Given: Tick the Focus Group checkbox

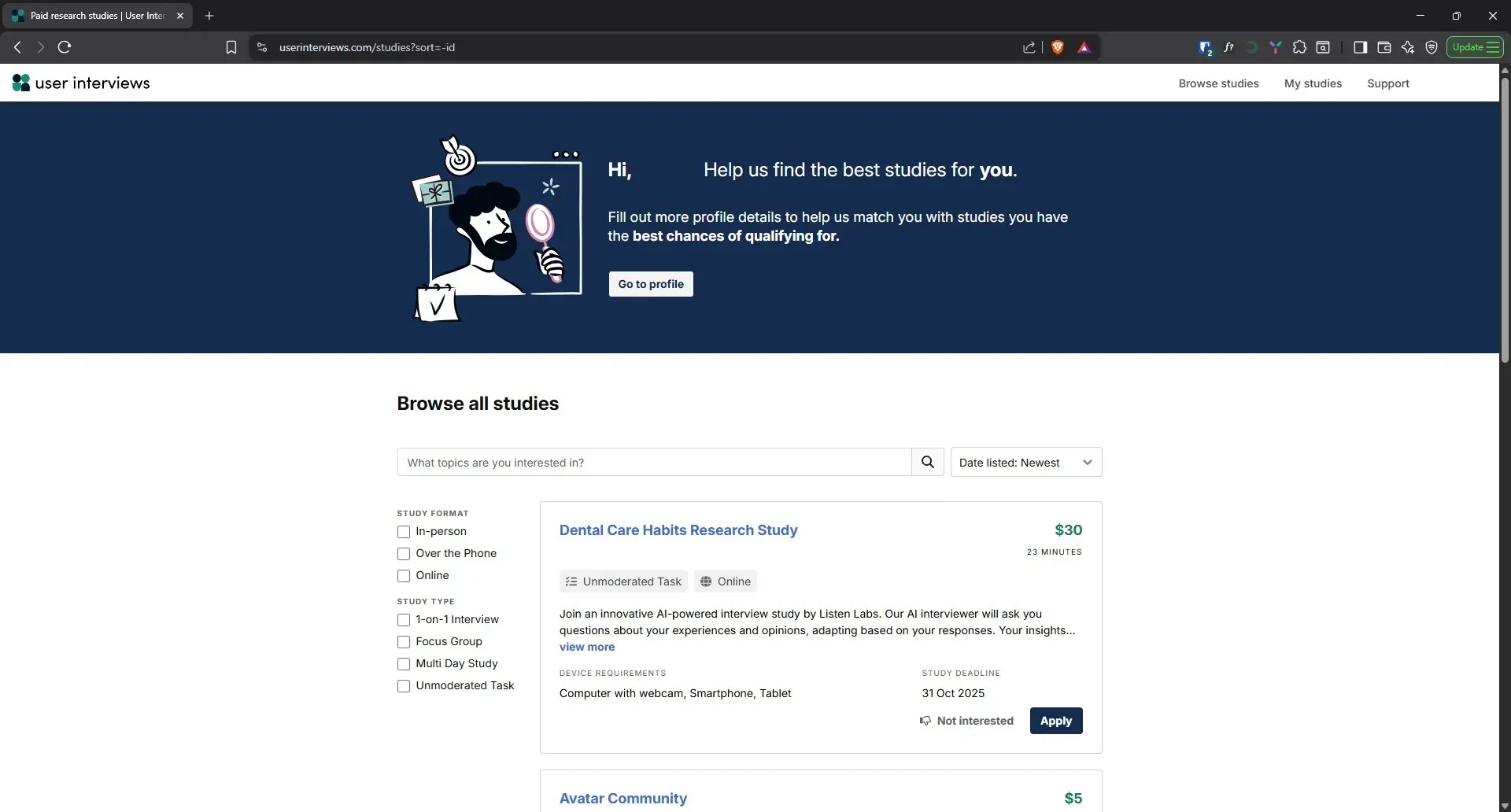Looking at the screenshot, I should [x=404, y=642].
